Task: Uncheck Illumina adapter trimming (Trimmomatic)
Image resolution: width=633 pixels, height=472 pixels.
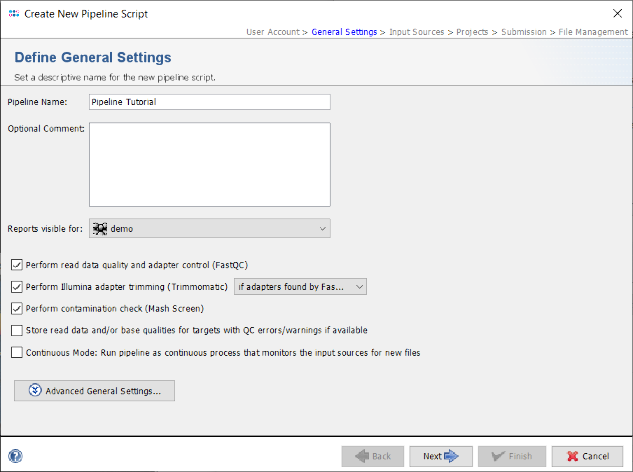Action: coord(16,287)
